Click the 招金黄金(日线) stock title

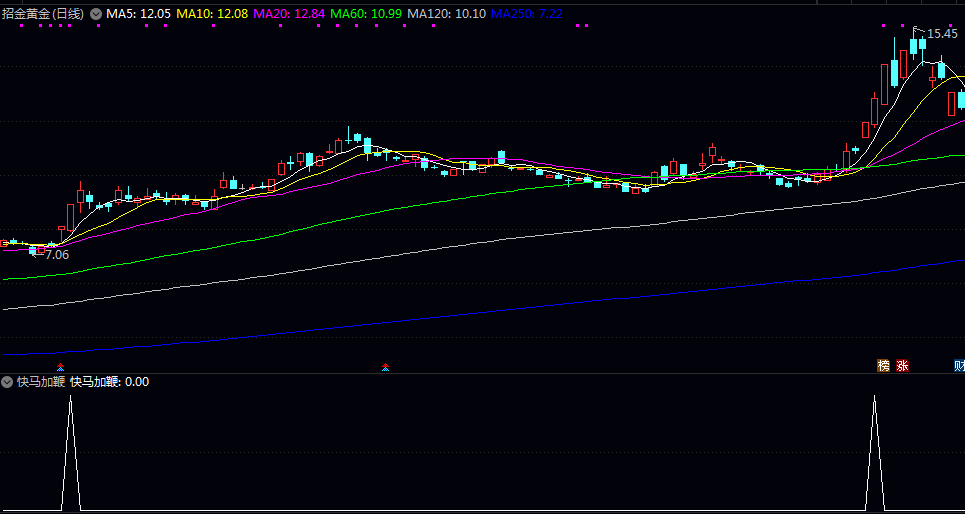tap(45, 15)
